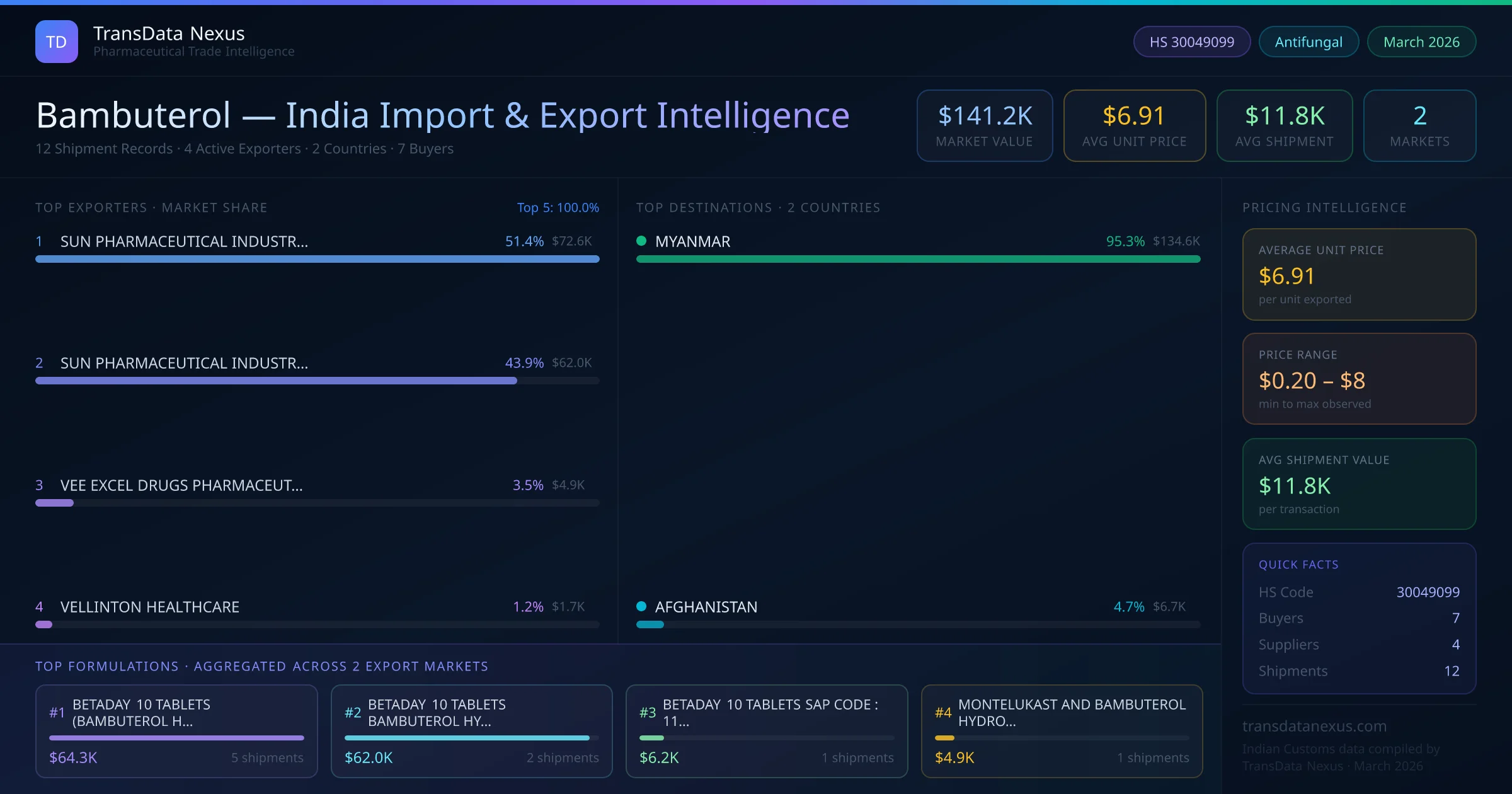This screenshot has height=794, width=1512.
Task: Open #4 Montelukast and Bambuterol card
Action: tap(1062, 730)
